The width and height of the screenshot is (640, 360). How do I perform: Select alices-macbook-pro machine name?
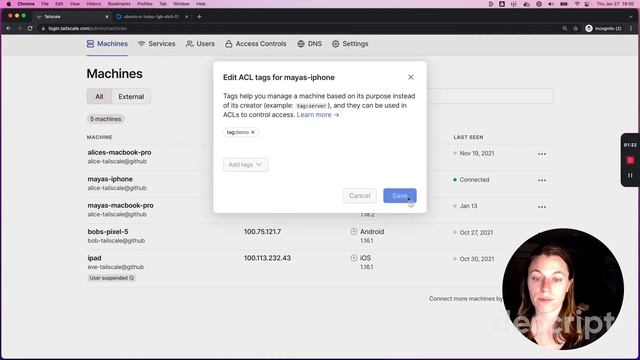point(119,152)
